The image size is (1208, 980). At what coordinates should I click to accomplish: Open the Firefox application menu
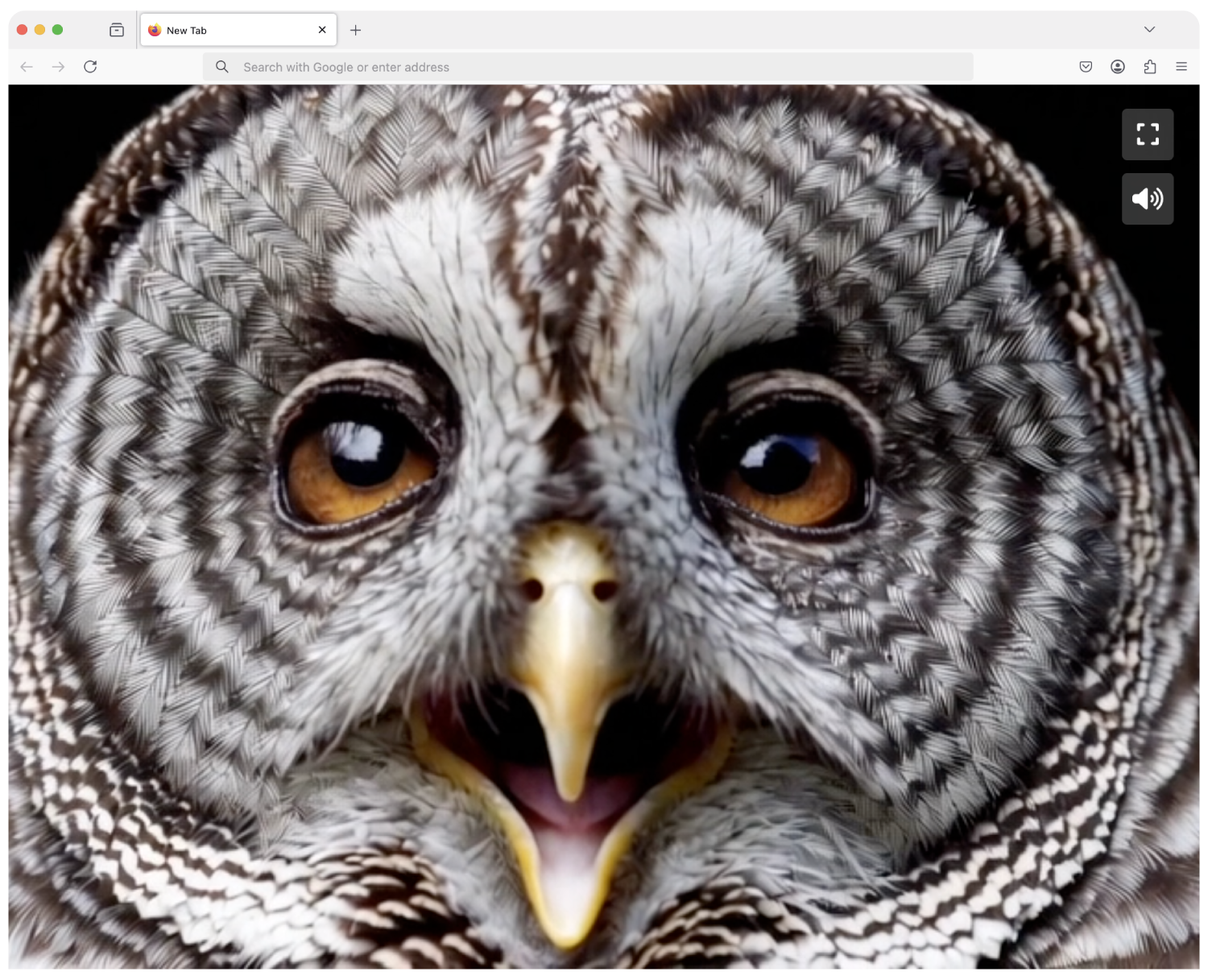(x=1181, y=67)
